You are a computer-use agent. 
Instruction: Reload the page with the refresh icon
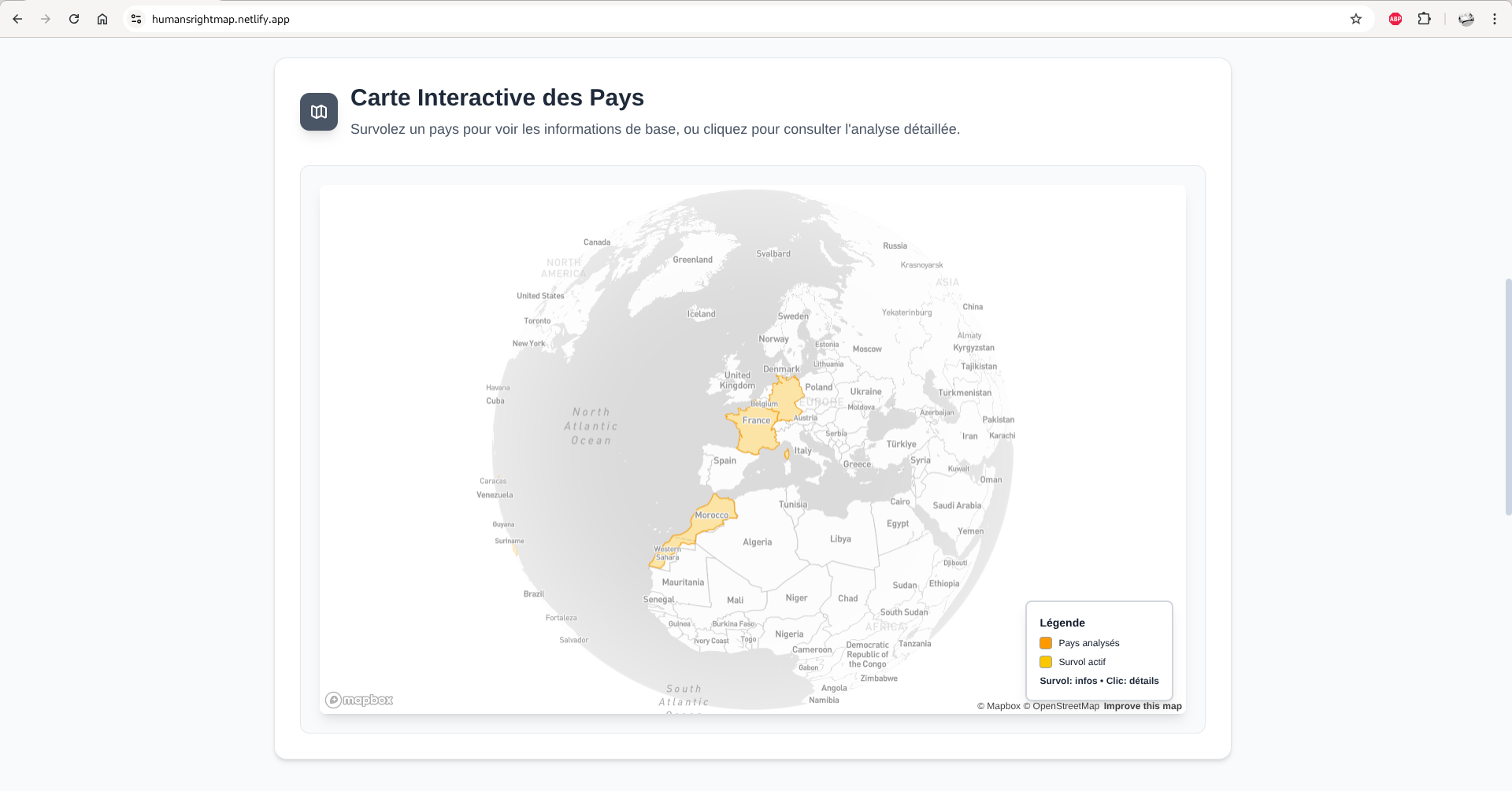[73, 19]
